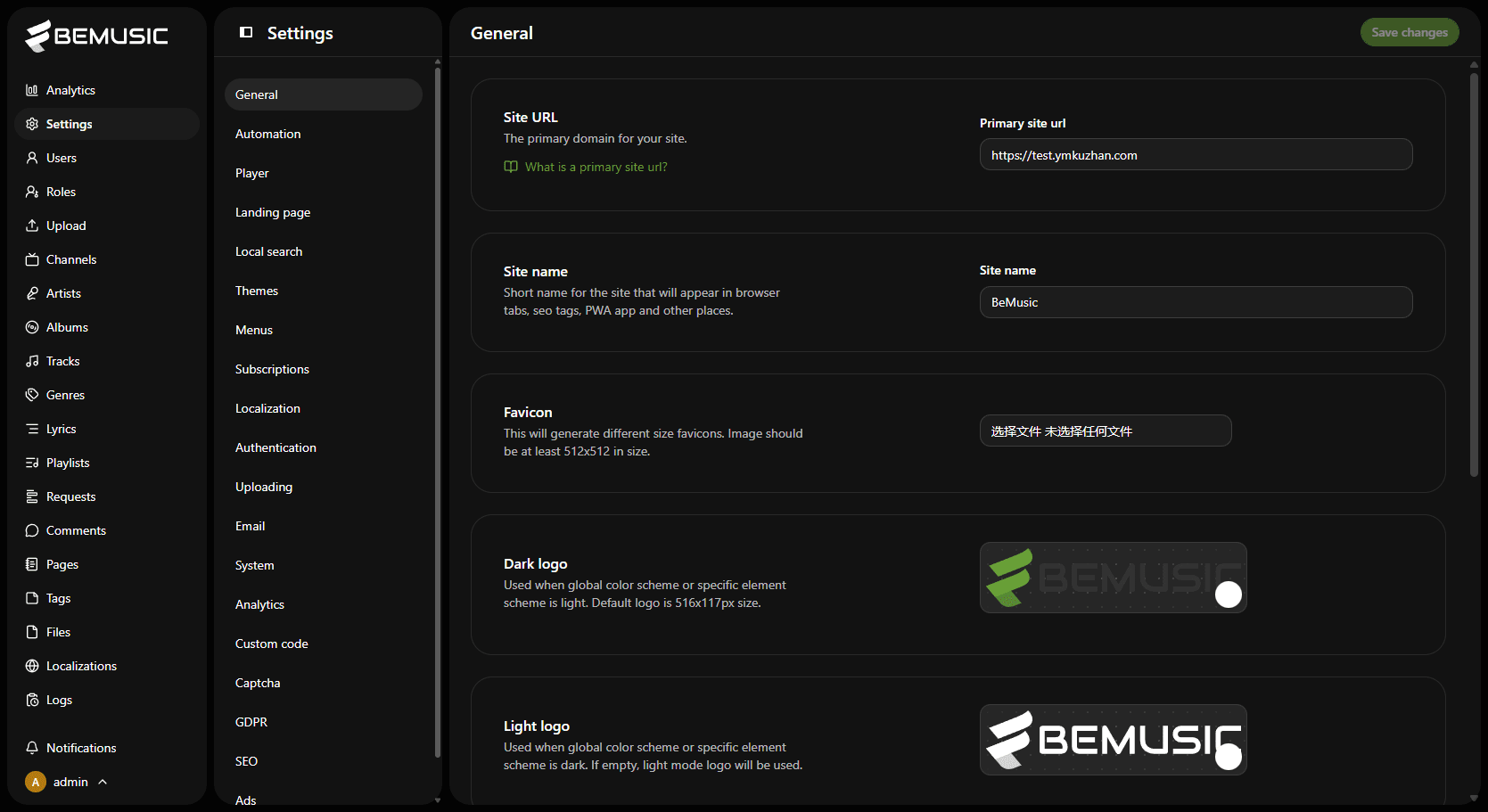Click the BeMusic logo in sidebar
Screen dimensions: 1488x812
tap(97, 36)
